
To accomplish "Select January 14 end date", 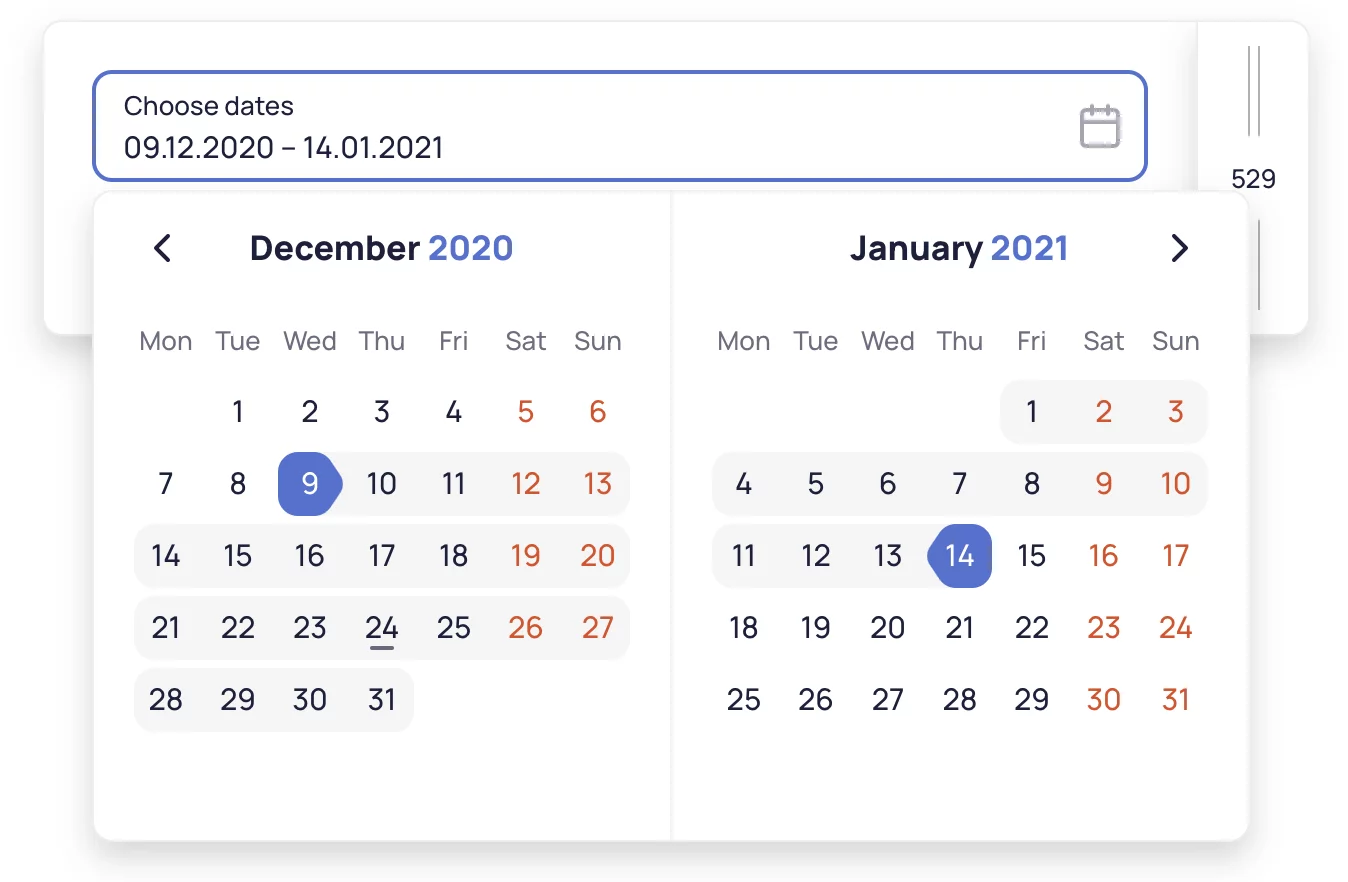I will tap(960, 556).
